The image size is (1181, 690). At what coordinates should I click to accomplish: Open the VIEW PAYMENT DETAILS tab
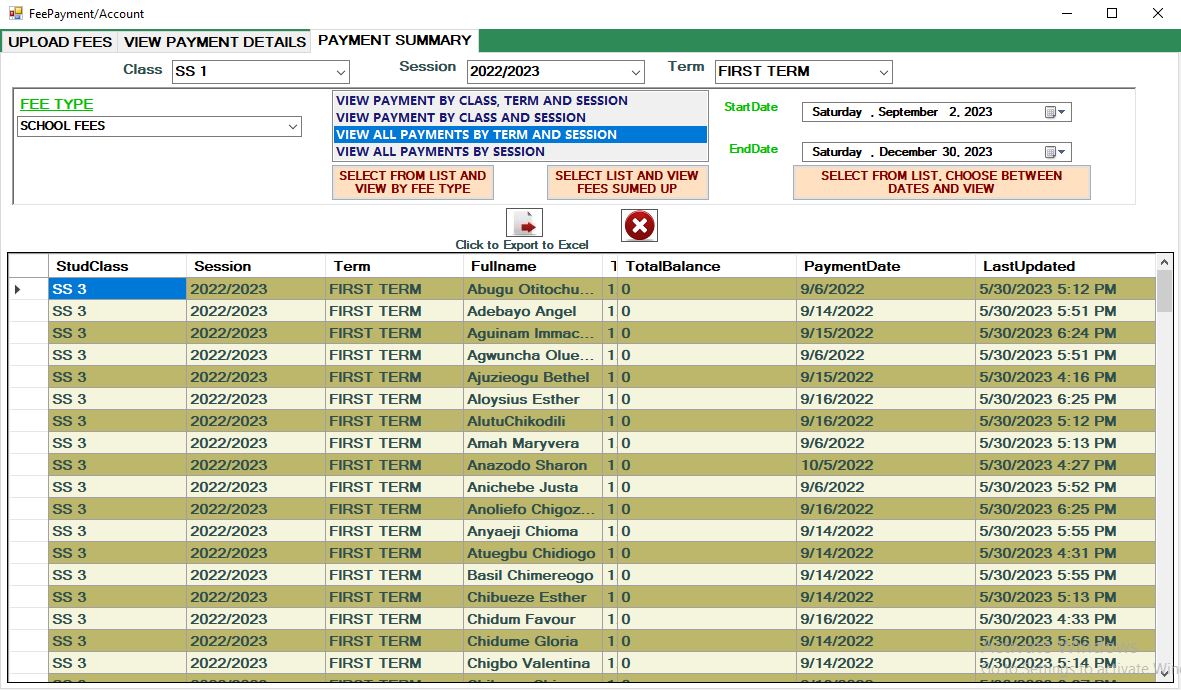[x=215, y=42]
